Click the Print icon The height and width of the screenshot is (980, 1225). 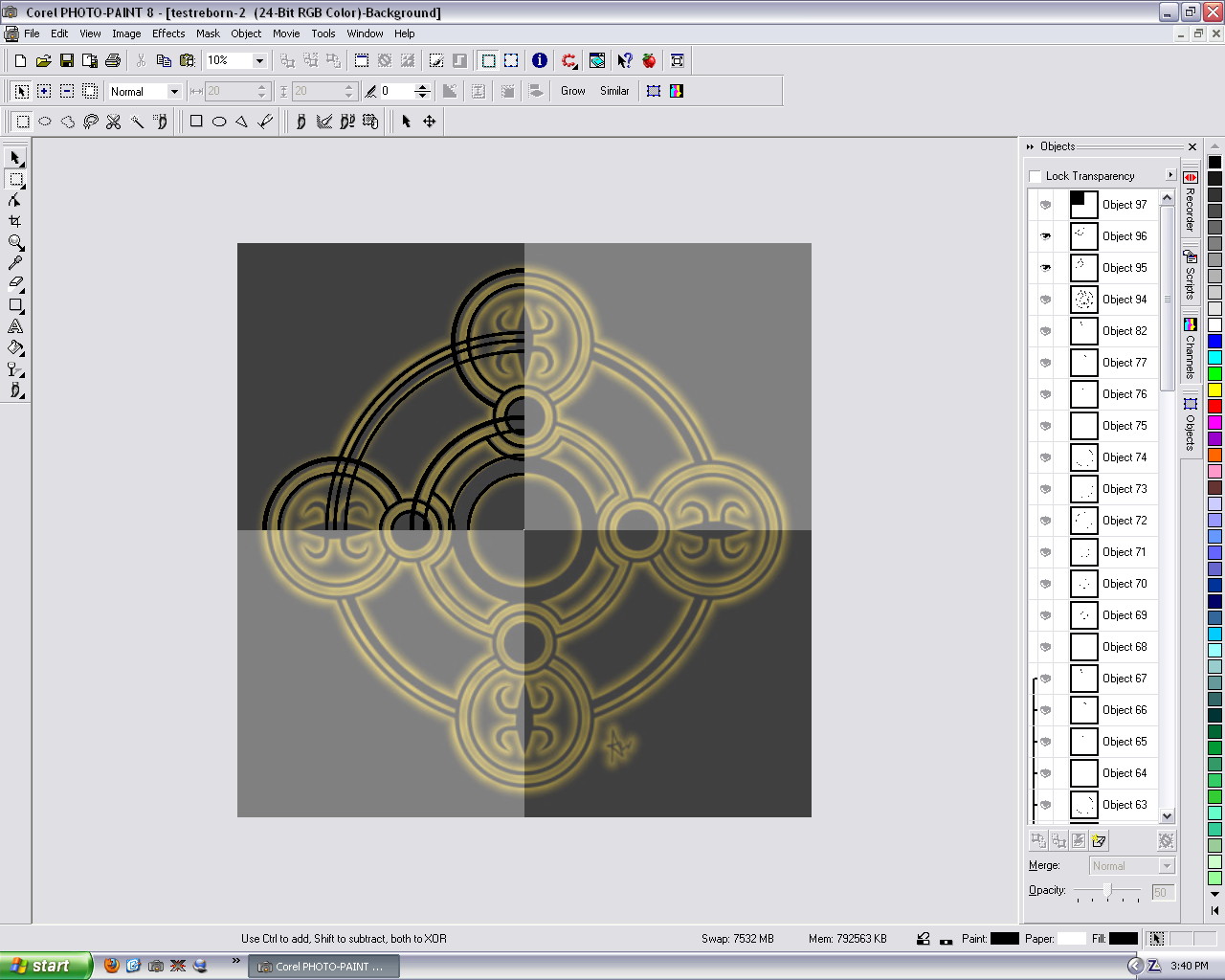tap(112, 60)
